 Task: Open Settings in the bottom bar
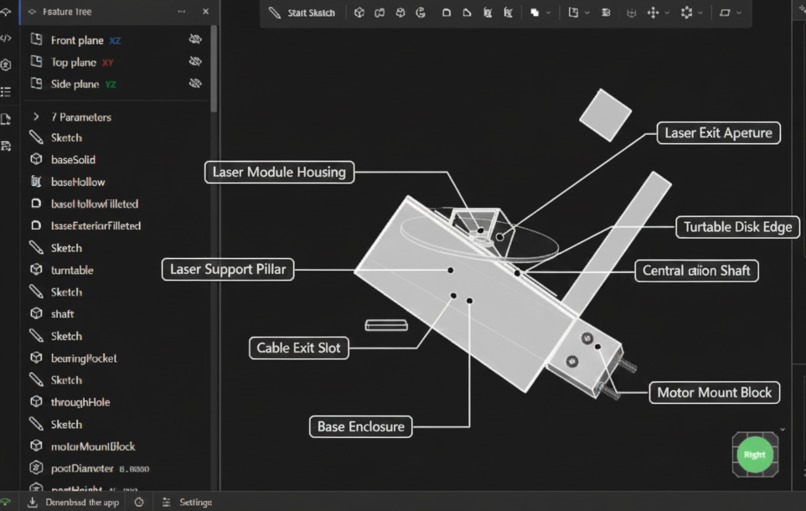click(187, 502)
